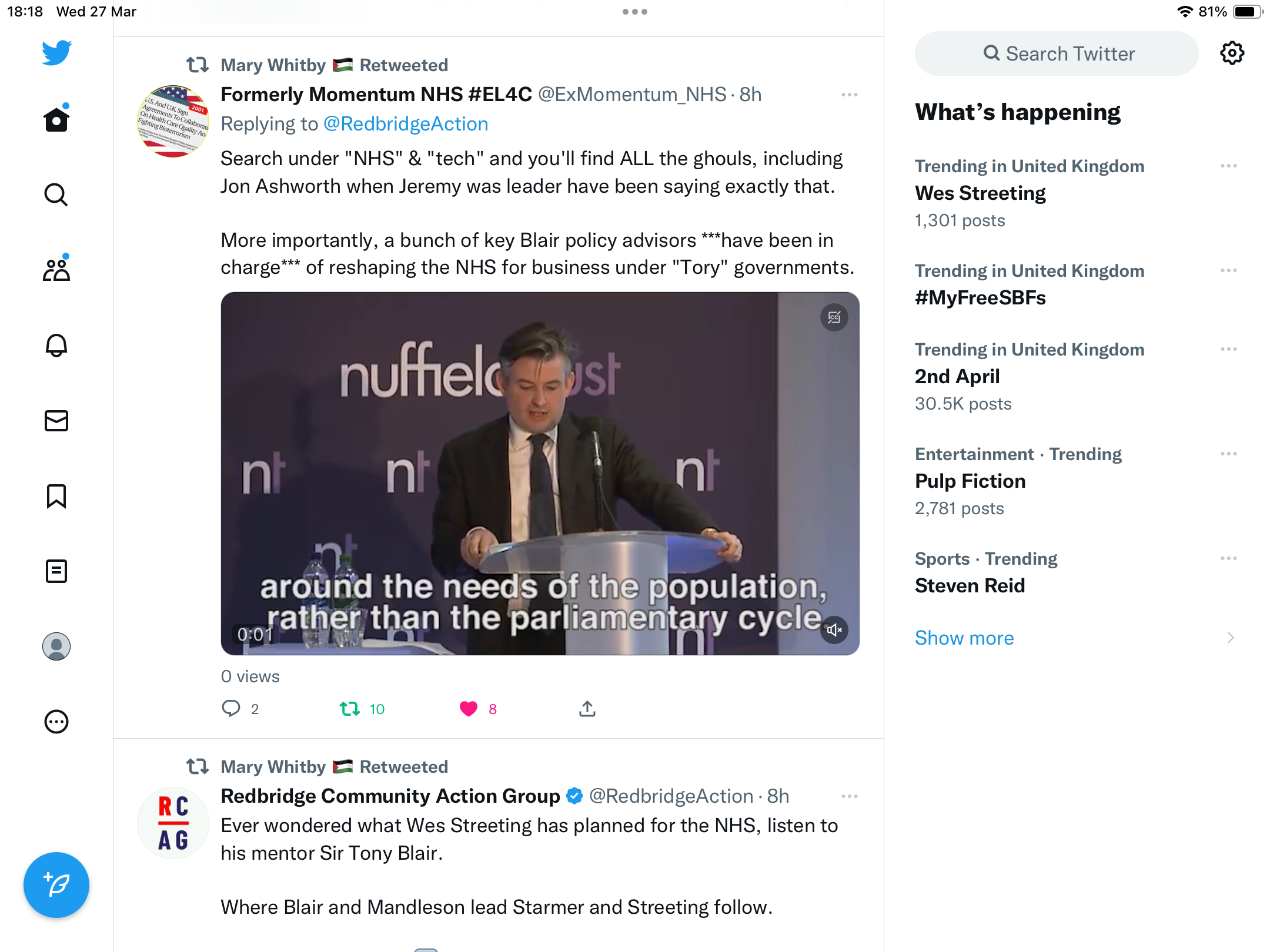Open options for Wes Streeting trend
Screen dimensions: 1270x952
click(1229, 166)
